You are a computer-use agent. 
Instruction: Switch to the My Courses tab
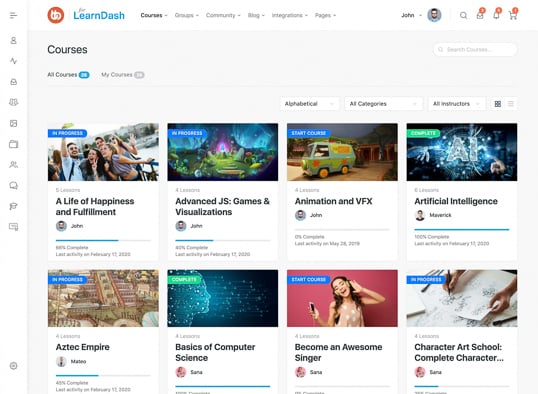(x=122, y=74)
